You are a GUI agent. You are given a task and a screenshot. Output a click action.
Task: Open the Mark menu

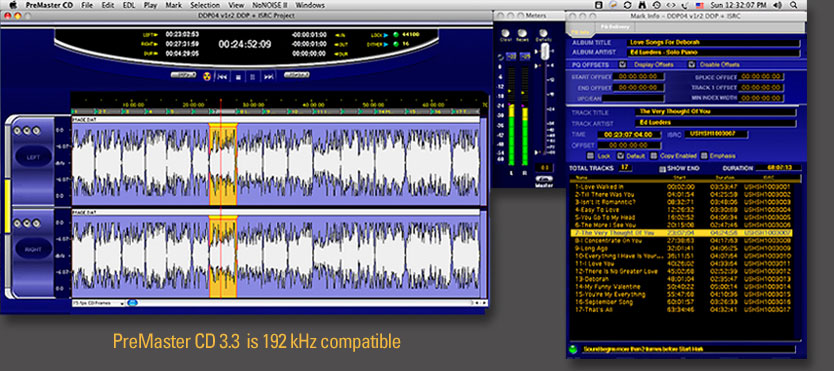[x=173, y=5]
